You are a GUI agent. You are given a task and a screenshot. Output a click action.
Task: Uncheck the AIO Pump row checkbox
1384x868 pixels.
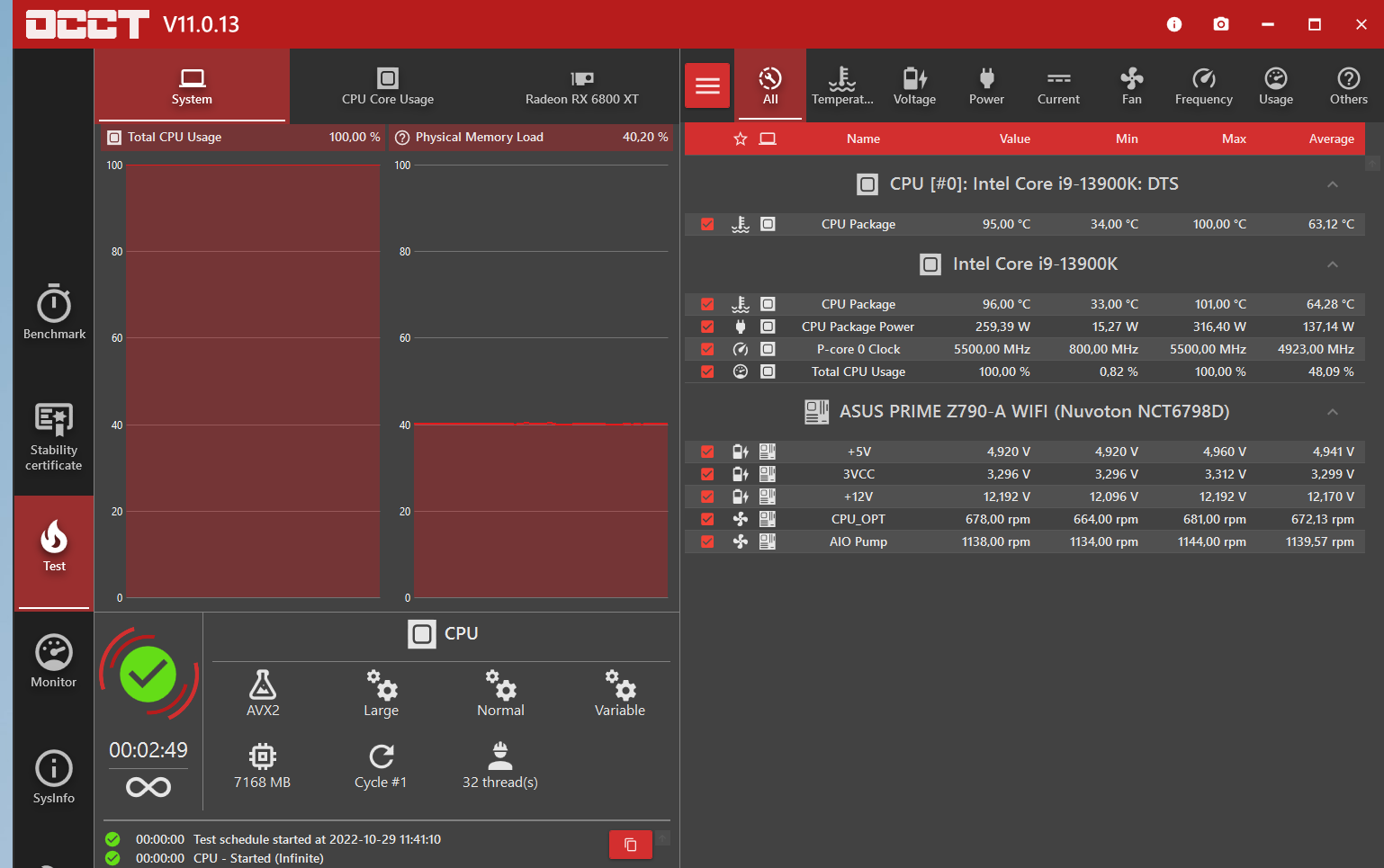click(707, 541)
